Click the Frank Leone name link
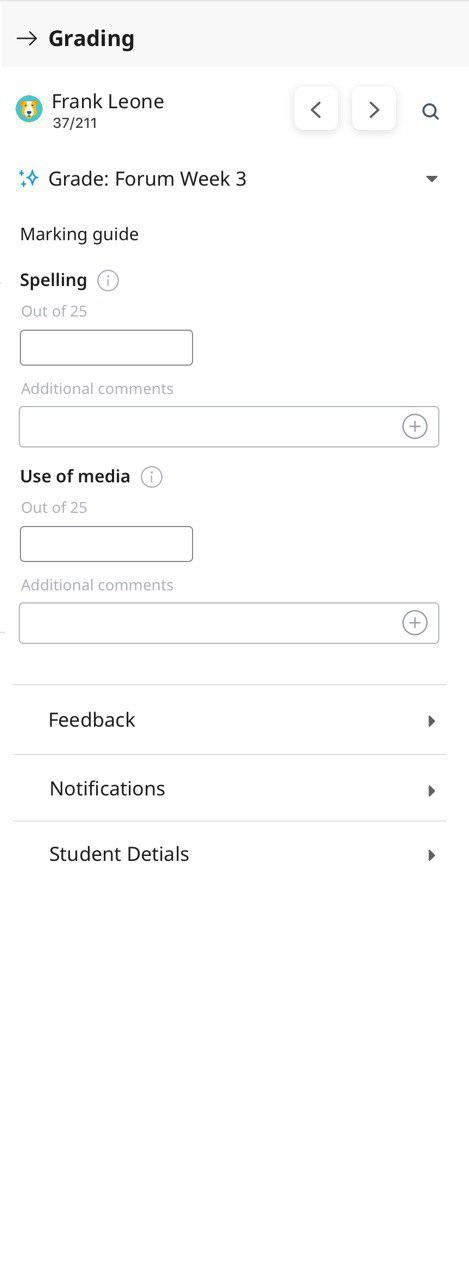The width and height of the screenshot is (469, 1280). point(108,101)
